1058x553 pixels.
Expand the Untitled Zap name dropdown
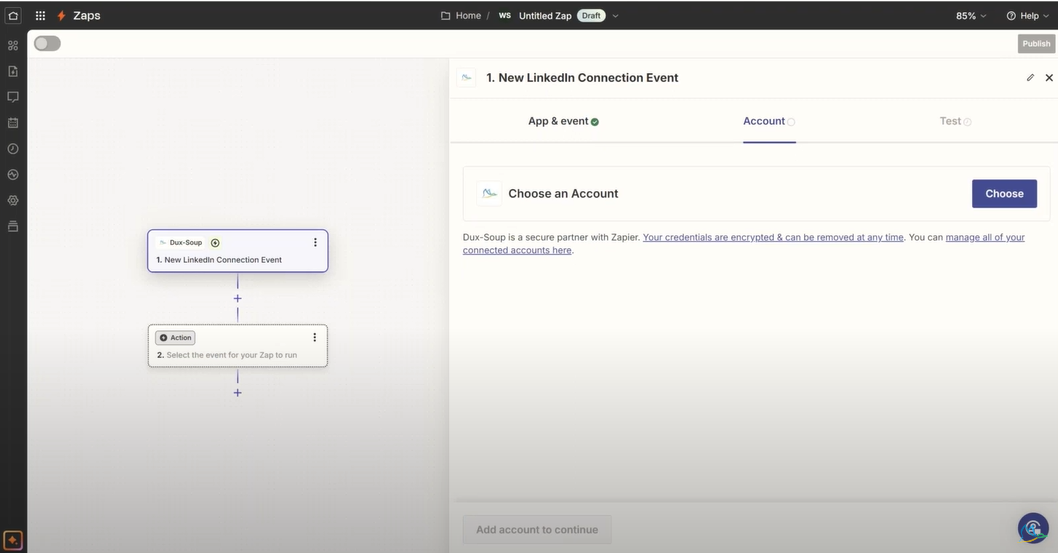[x=615, y=16]
